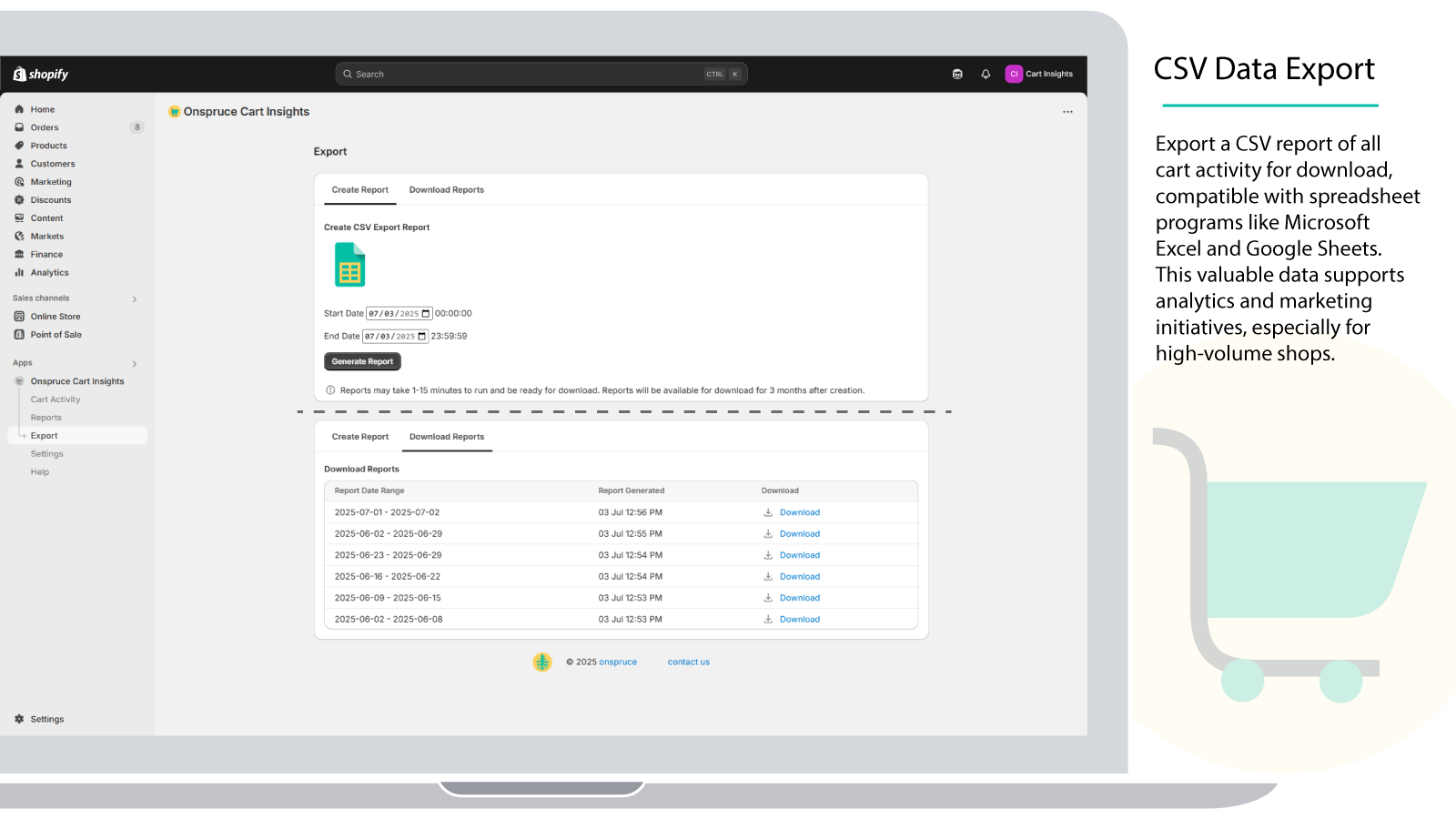Click the download icon beside the 2025-06-16 report
Viewport: 1456px width, 819px height.
pyautogui.click(x=767, y=576)
